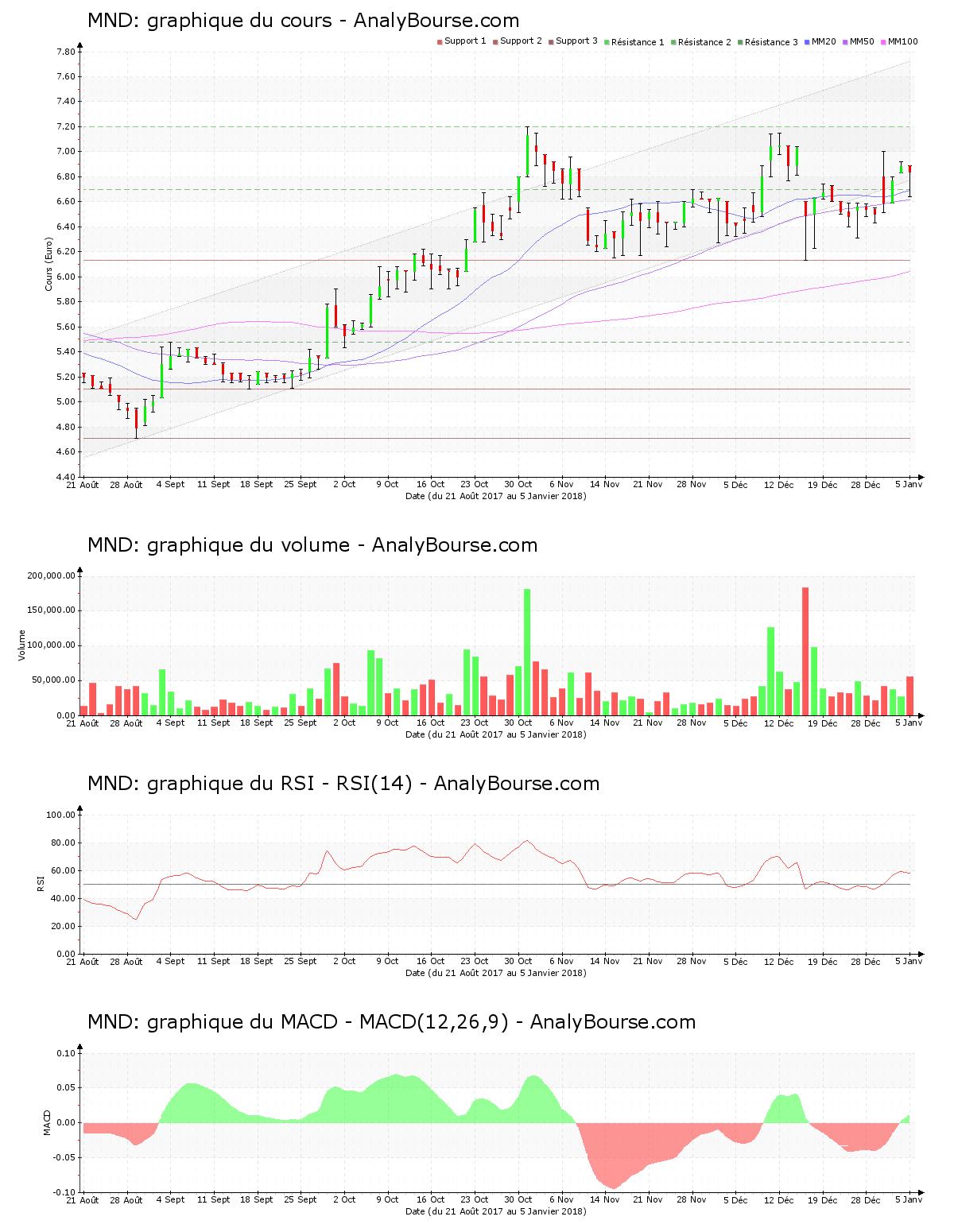The height and width of the screenshot is (1232, 954).
Task: Click the tallest green volume bar
Action: pos(527,652)
